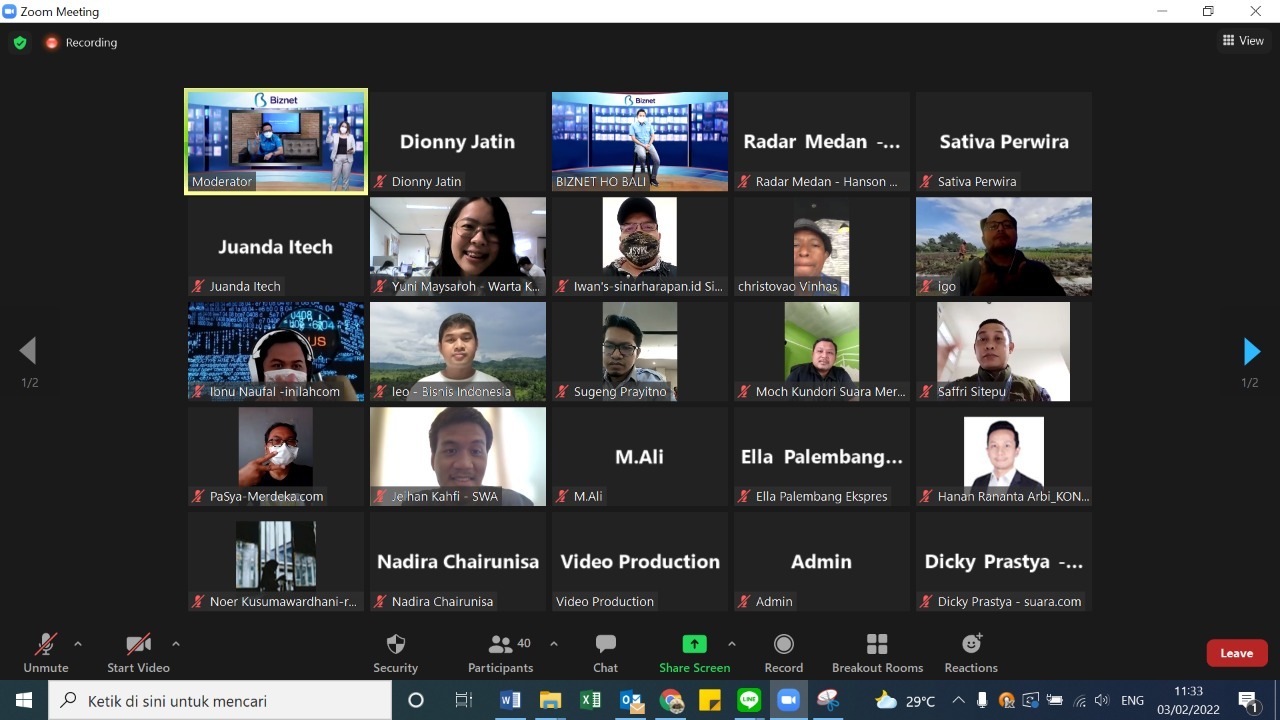
Task: Expand video options arrow beside Start Video
Action: pyautogui.click(x=176, y=644)
